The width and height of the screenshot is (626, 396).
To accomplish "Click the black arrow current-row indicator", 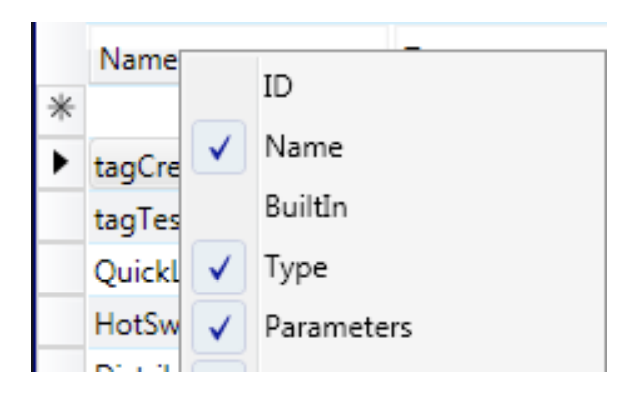I will [x=61, y=162].
